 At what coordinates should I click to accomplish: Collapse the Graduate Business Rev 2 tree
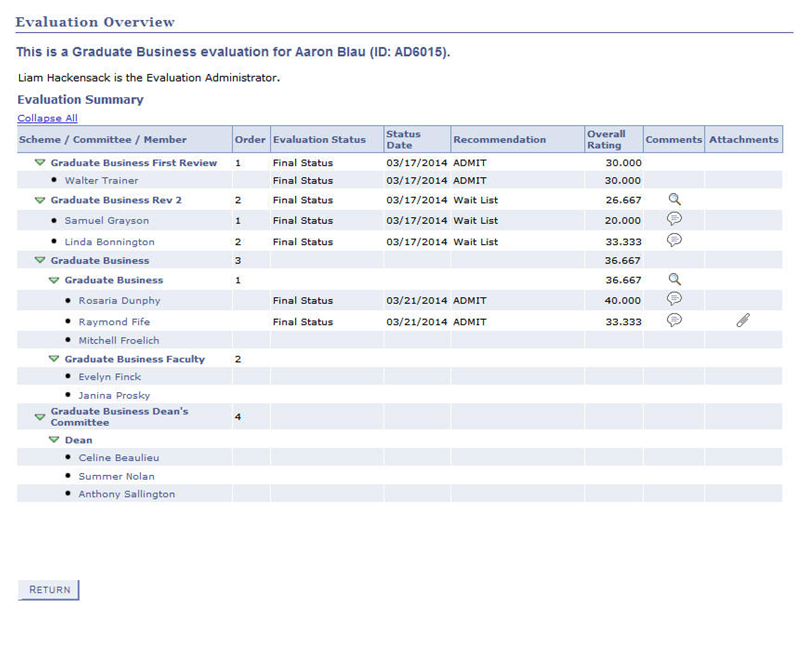click(39, 199)
